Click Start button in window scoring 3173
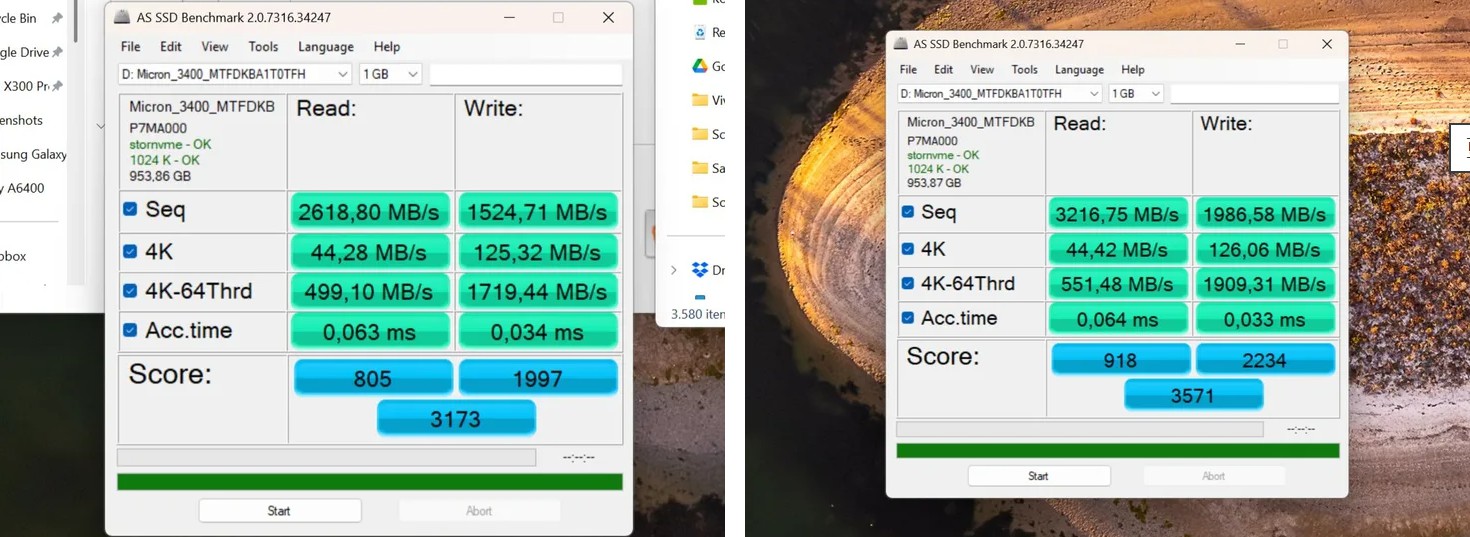1470x537 pixels. pos(279,511)
